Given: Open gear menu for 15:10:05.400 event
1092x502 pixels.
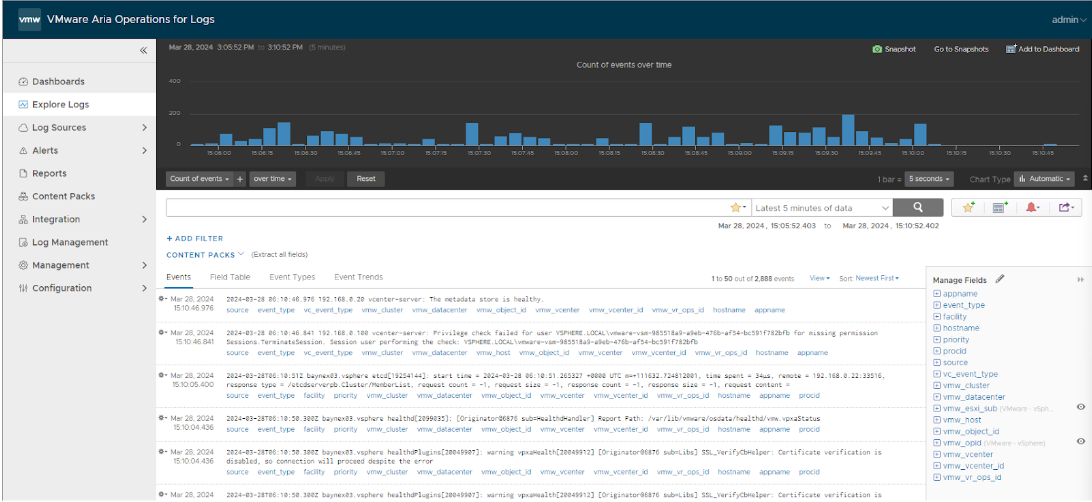Looking at the screenshot, I should pos(162,375).
